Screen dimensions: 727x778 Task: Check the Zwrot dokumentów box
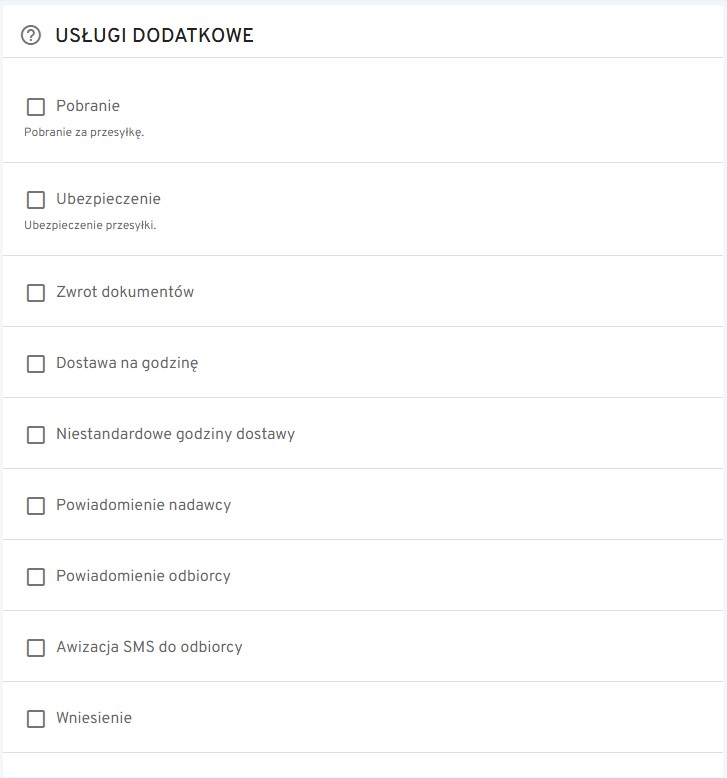[36, 293]
